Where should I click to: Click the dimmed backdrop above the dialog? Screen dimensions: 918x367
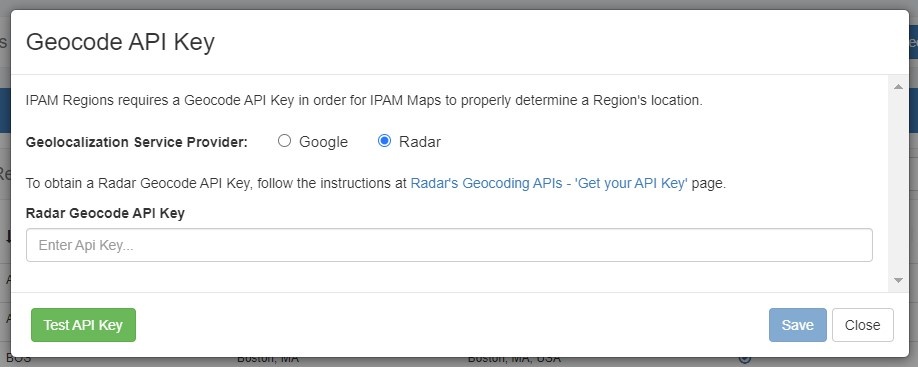tap(459, 4)
